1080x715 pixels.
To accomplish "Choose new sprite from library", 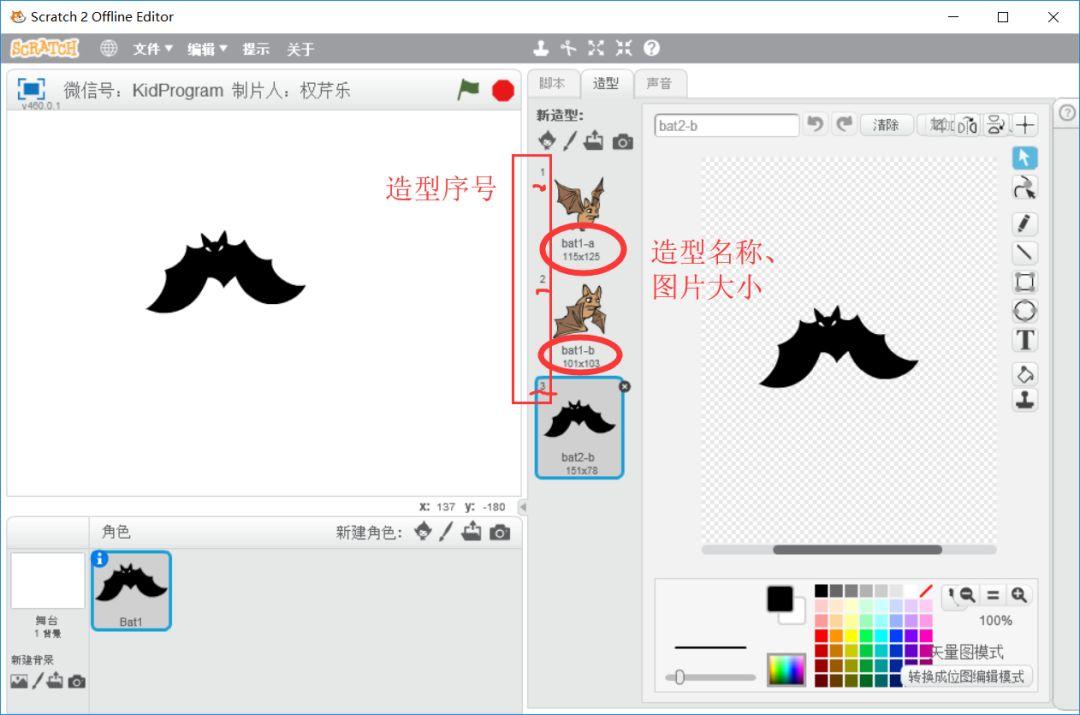I will 423,531.
